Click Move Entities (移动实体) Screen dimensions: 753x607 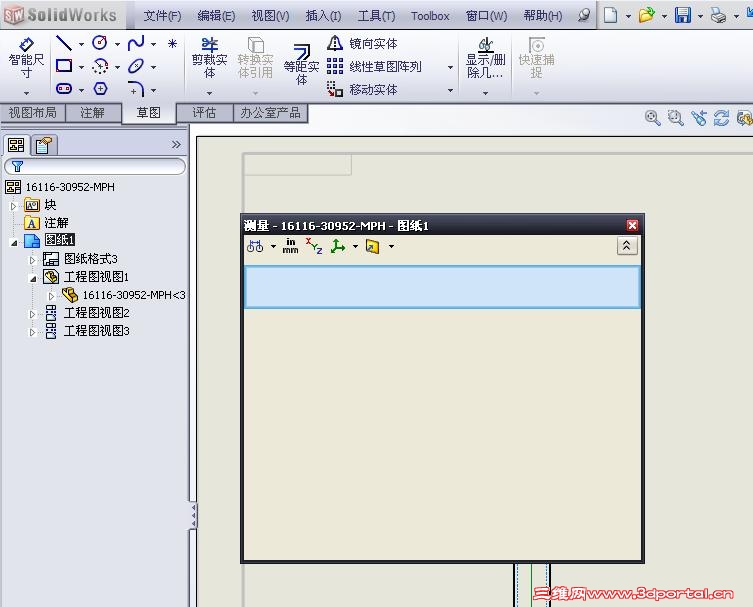tap(362, 89)
